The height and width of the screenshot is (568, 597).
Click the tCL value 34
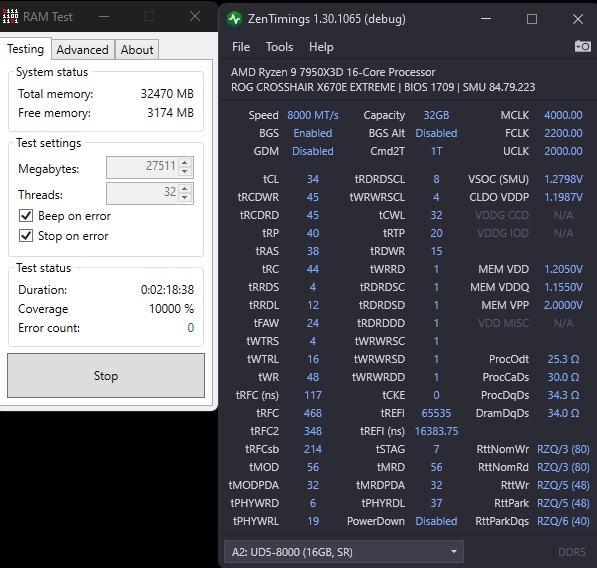[x=313, y=179]
